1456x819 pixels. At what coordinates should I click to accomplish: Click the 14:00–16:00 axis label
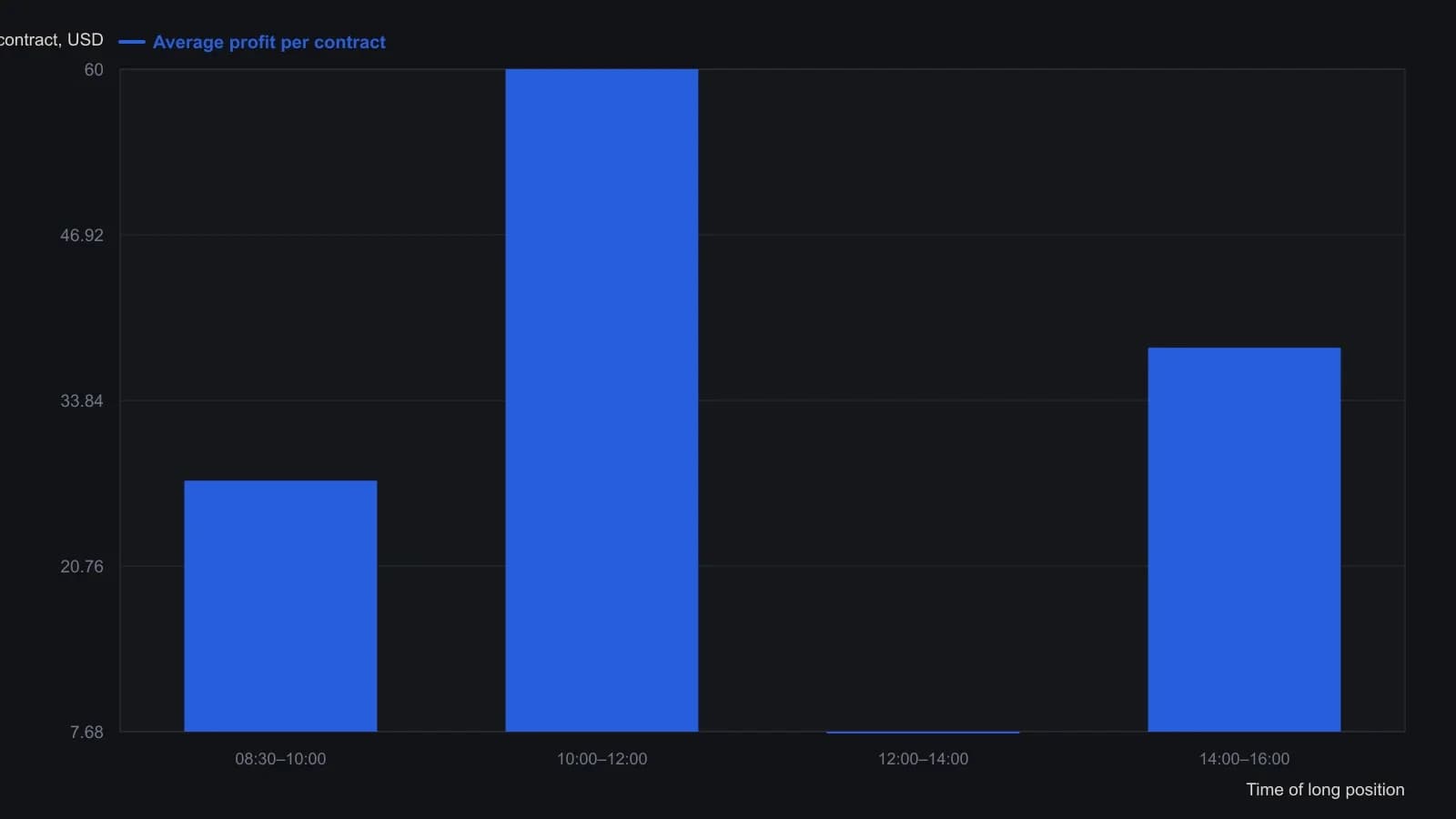tap(1244, 759)
